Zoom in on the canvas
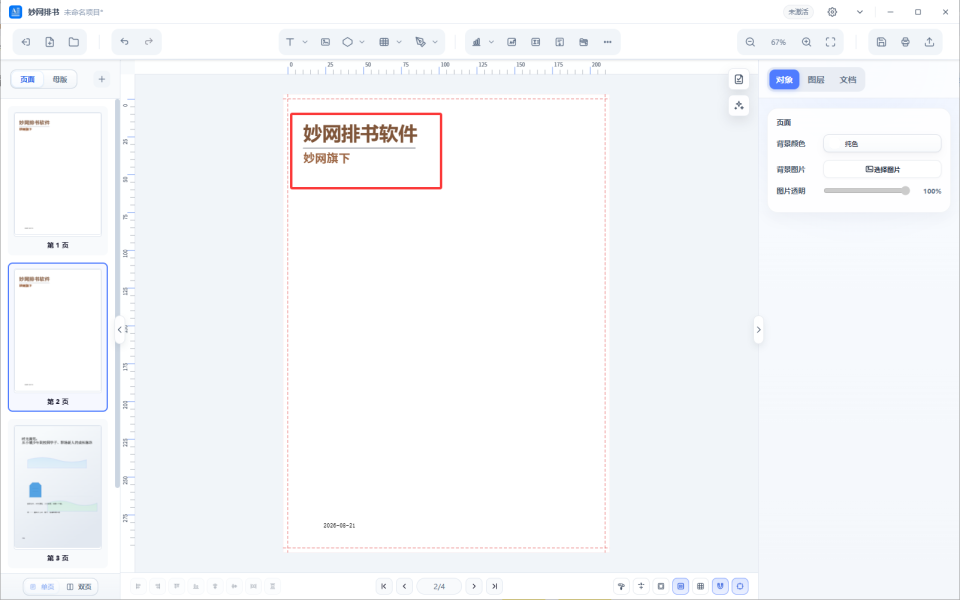 tap(806, 42)
